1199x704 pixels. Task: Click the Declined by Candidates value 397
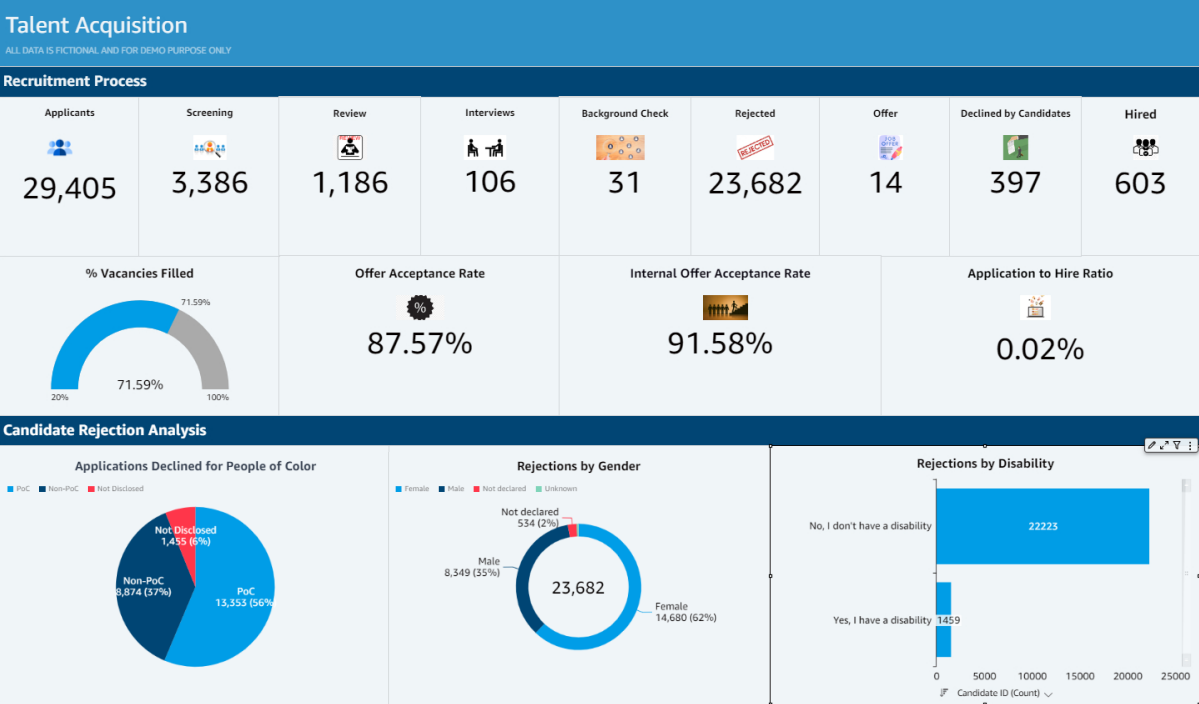1015,183
